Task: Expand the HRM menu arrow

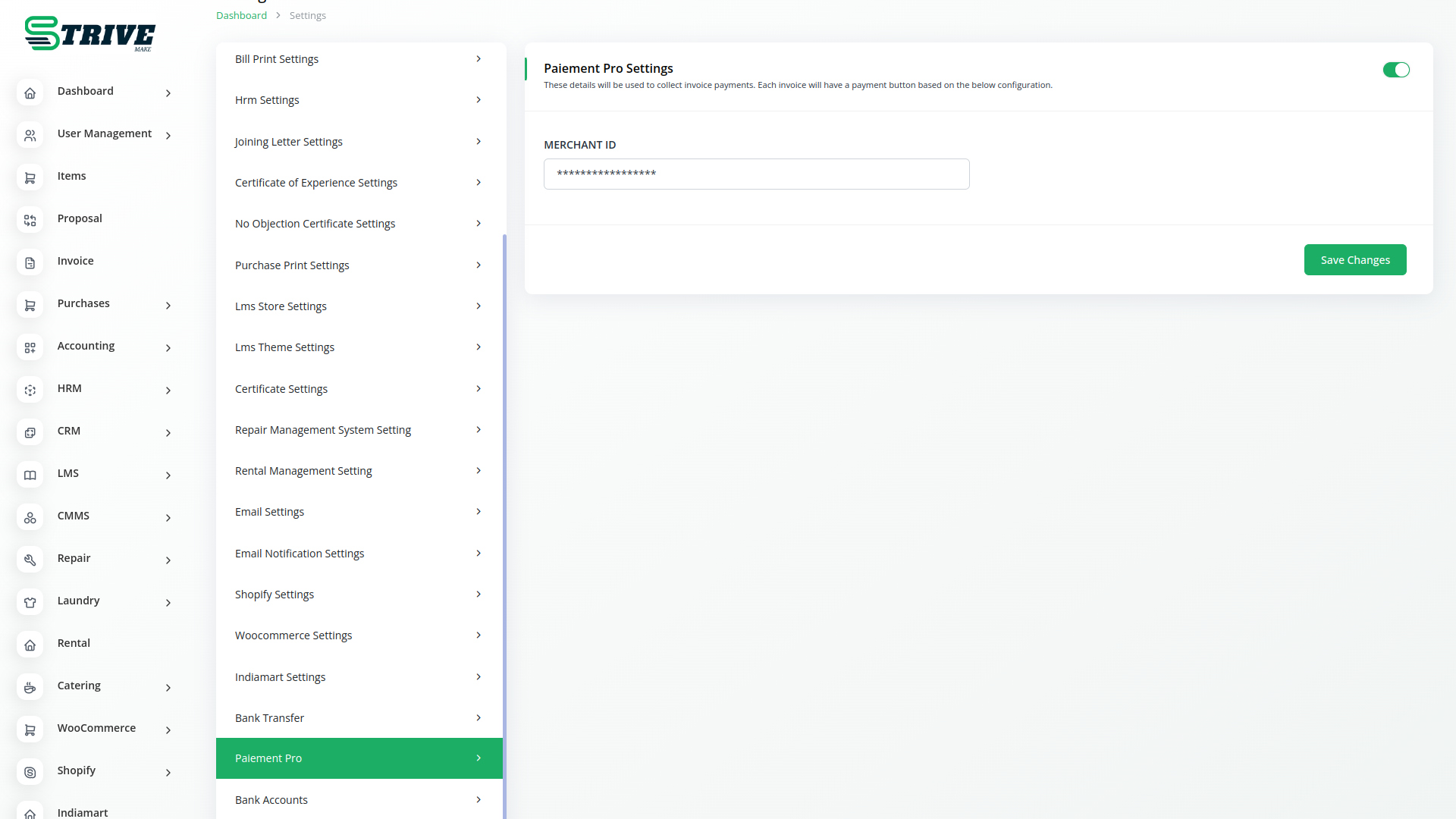Action: pyautogui.click(x=168, y=391)
